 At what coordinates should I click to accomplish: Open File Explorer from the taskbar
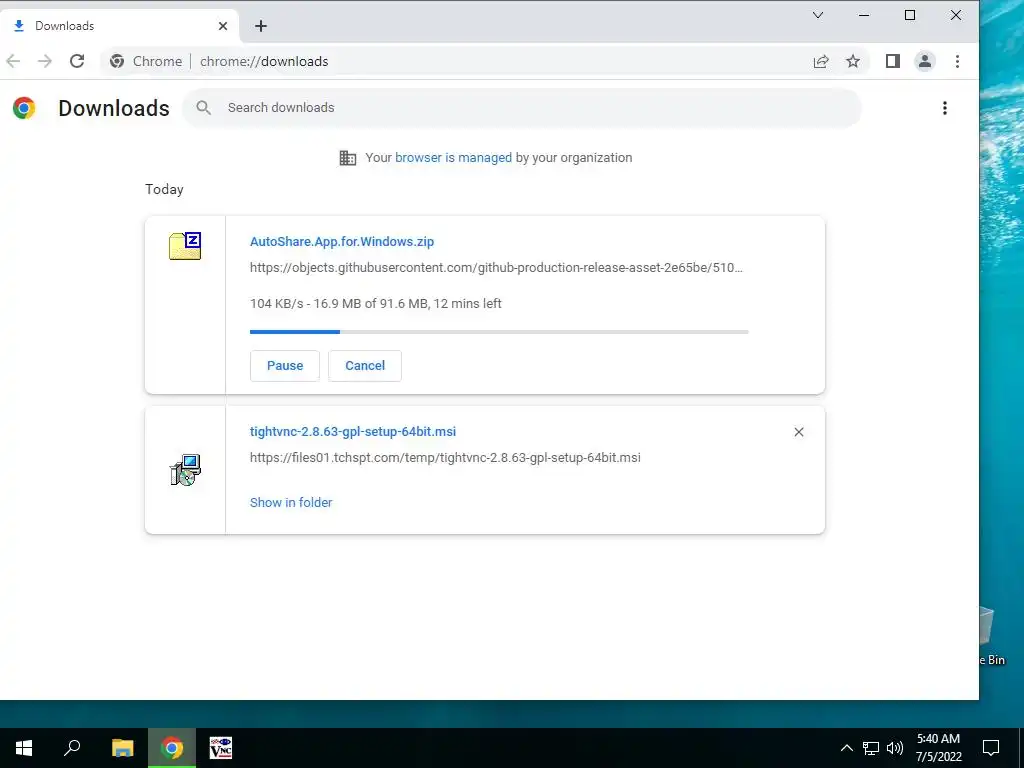[122, 748]
